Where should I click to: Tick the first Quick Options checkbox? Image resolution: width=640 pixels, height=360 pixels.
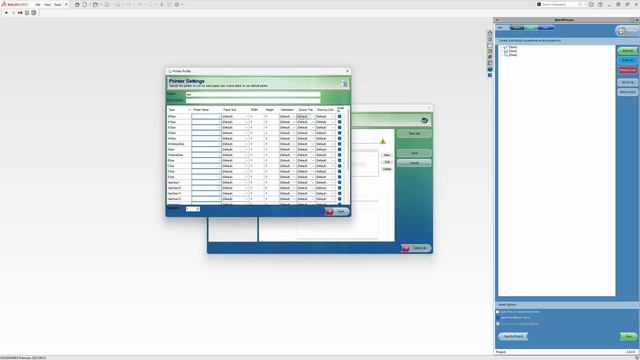(x=498, y=312)
